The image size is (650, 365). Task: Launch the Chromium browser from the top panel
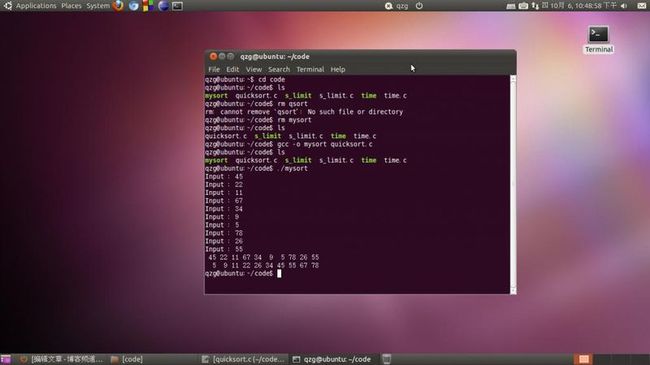point(133,6)
